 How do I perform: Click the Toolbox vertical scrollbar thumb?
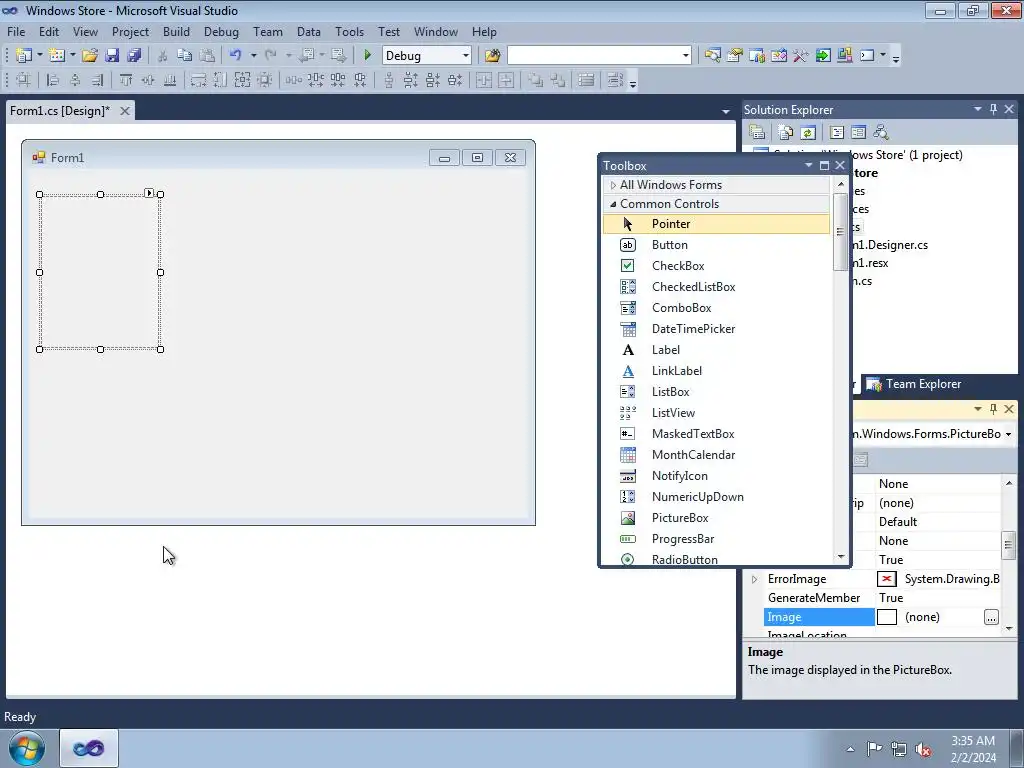coord(840,232)
